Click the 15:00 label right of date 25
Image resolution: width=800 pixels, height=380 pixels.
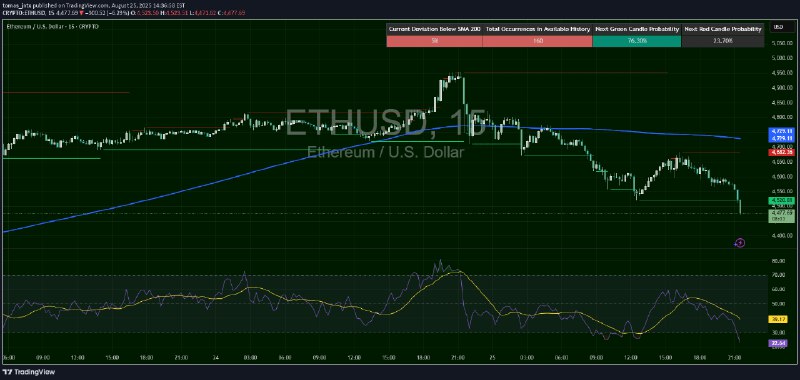coord(666,358)
